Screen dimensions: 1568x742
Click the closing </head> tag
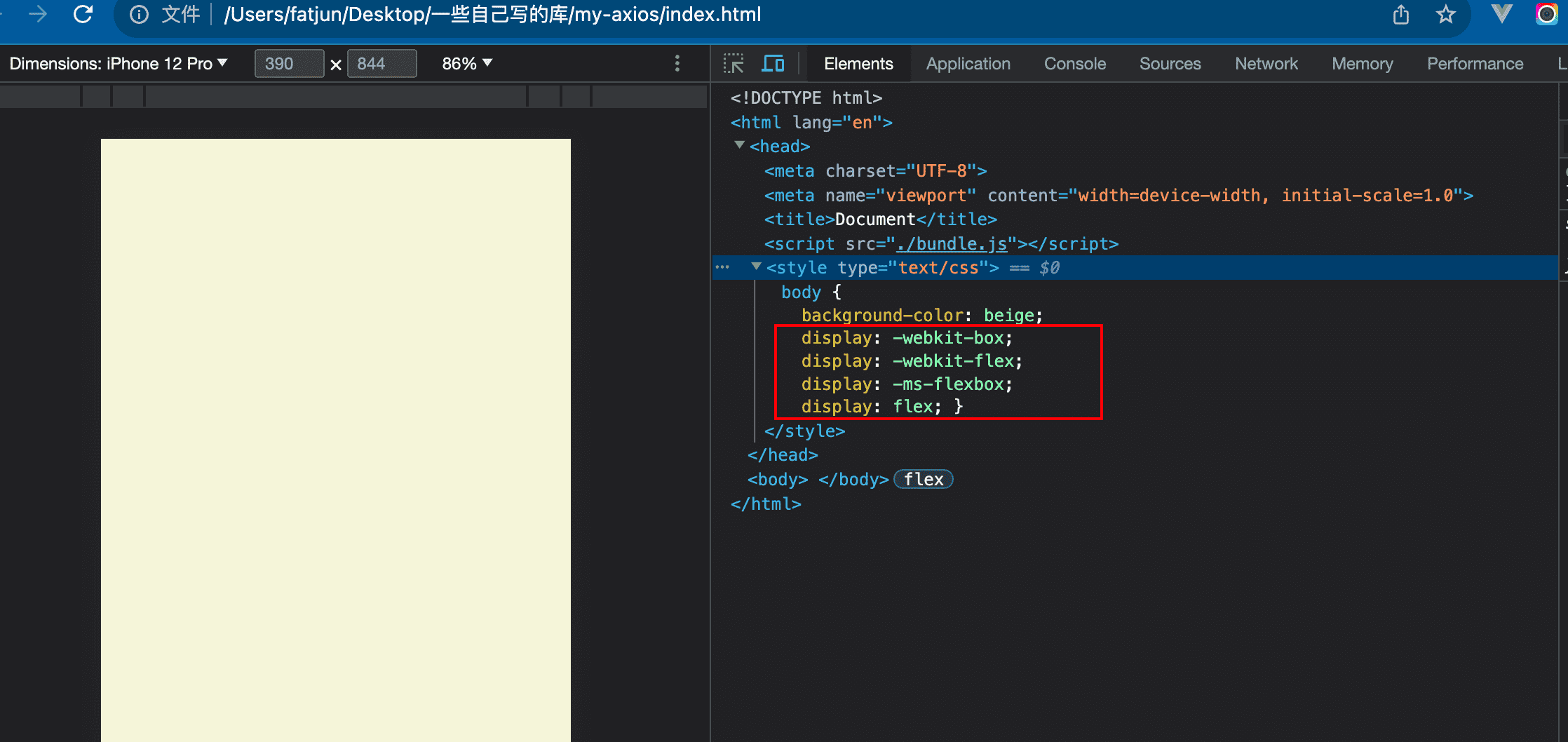click(x=783, y=454)
